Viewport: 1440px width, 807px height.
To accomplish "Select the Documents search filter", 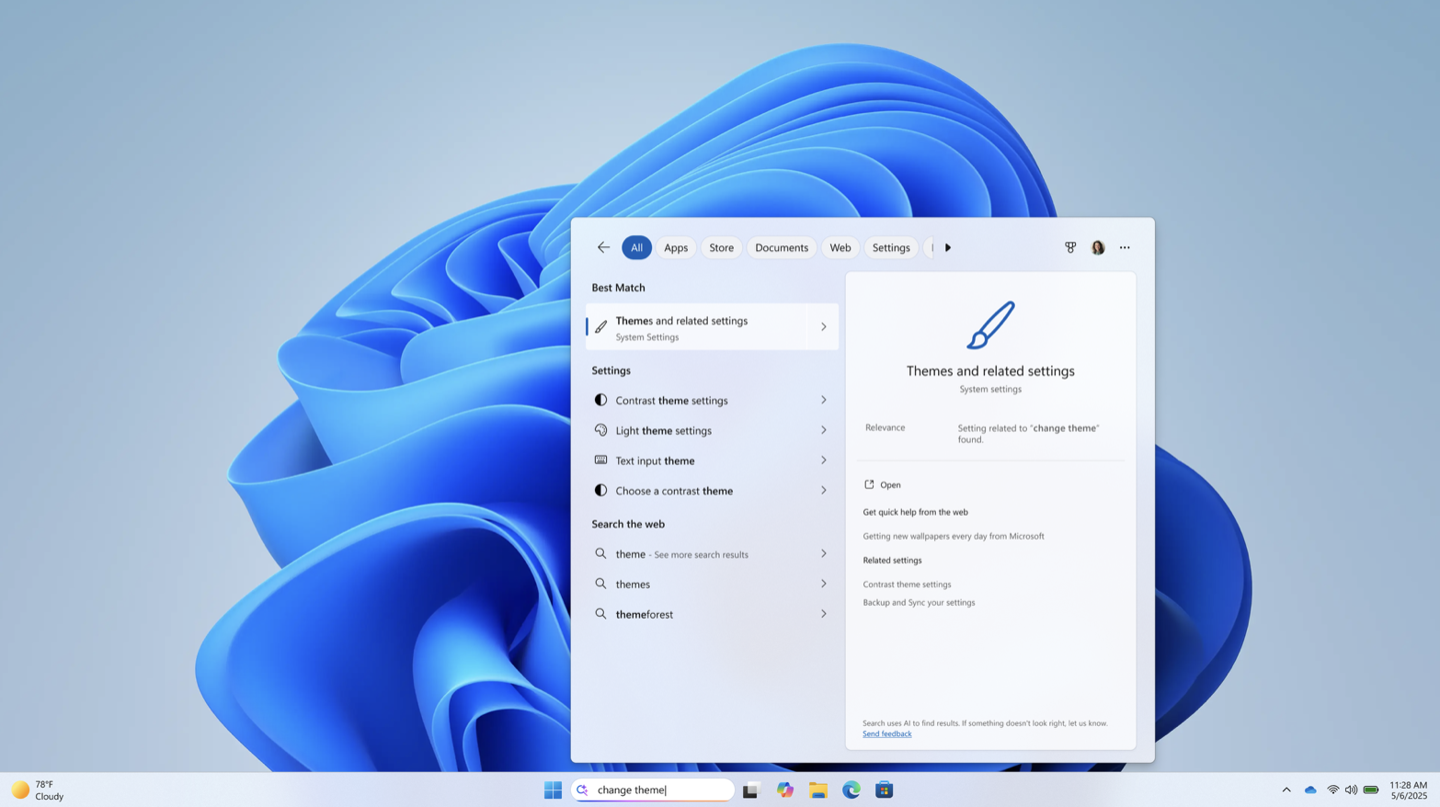I will pos(781,247).
